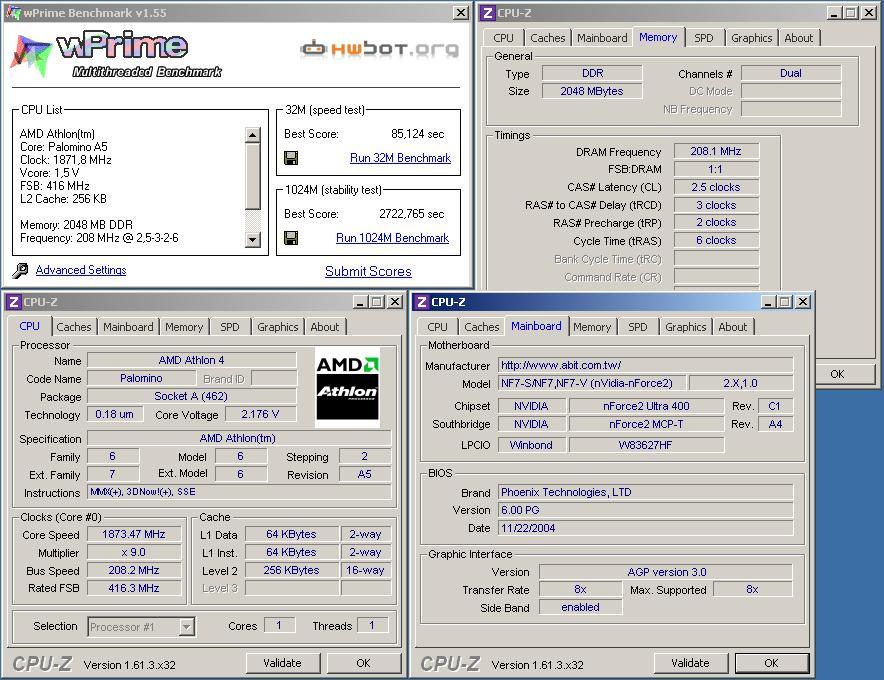
Task: Open About tab in CPU window
Action: (325, 327)
